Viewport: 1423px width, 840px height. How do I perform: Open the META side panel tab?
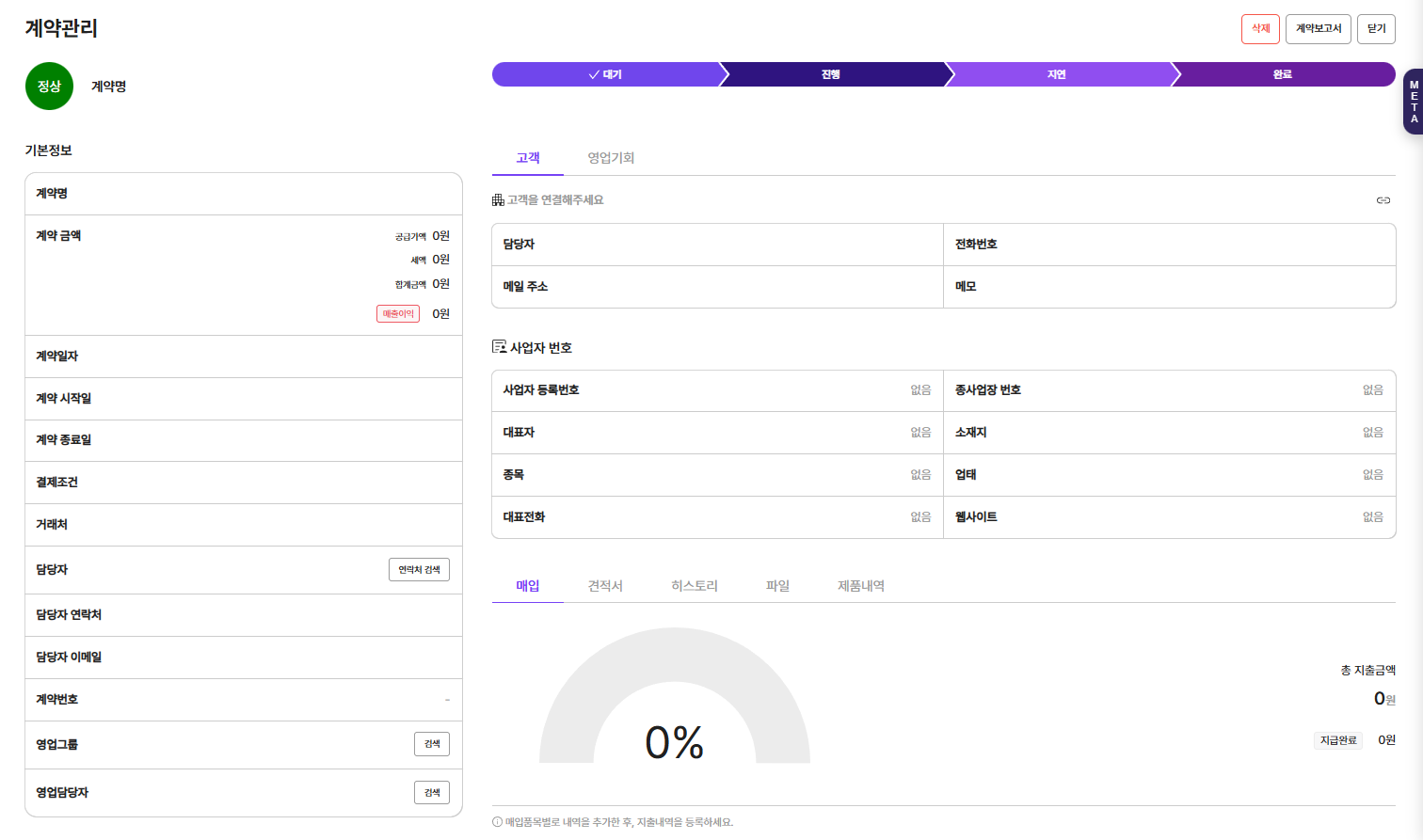[x=1413, y=102]
